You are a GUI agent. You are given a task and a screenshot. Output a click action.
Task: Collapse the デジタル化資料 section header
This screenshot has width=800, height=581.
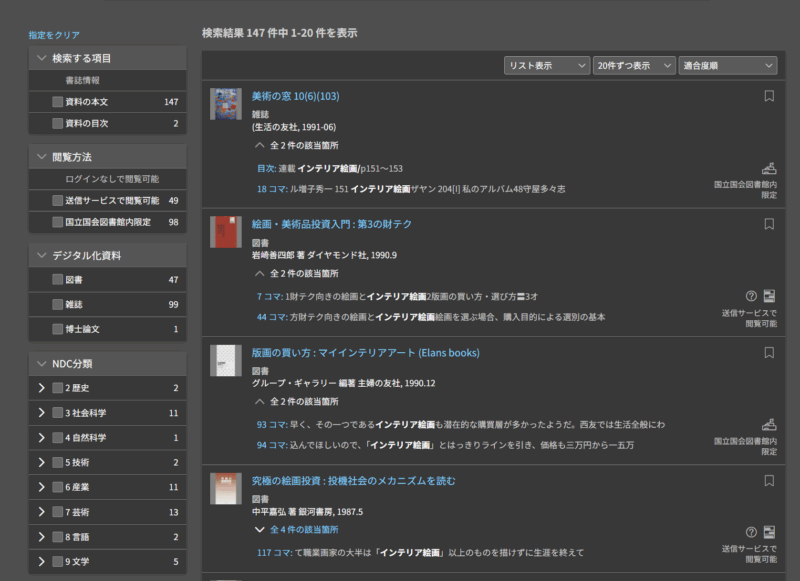coord(42,256)
